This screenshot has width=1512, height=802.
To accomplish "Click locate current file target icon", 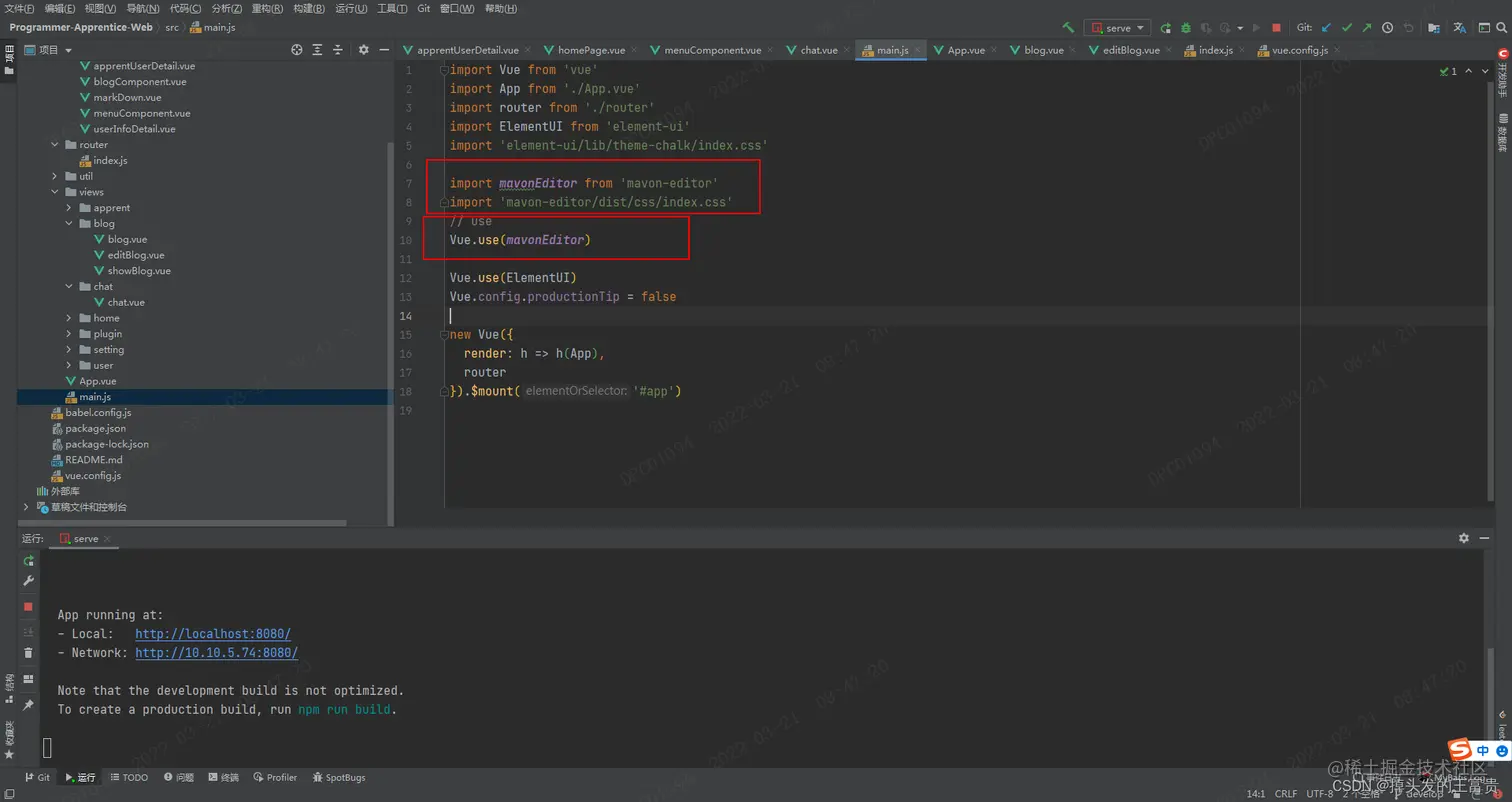I will 296,50.
